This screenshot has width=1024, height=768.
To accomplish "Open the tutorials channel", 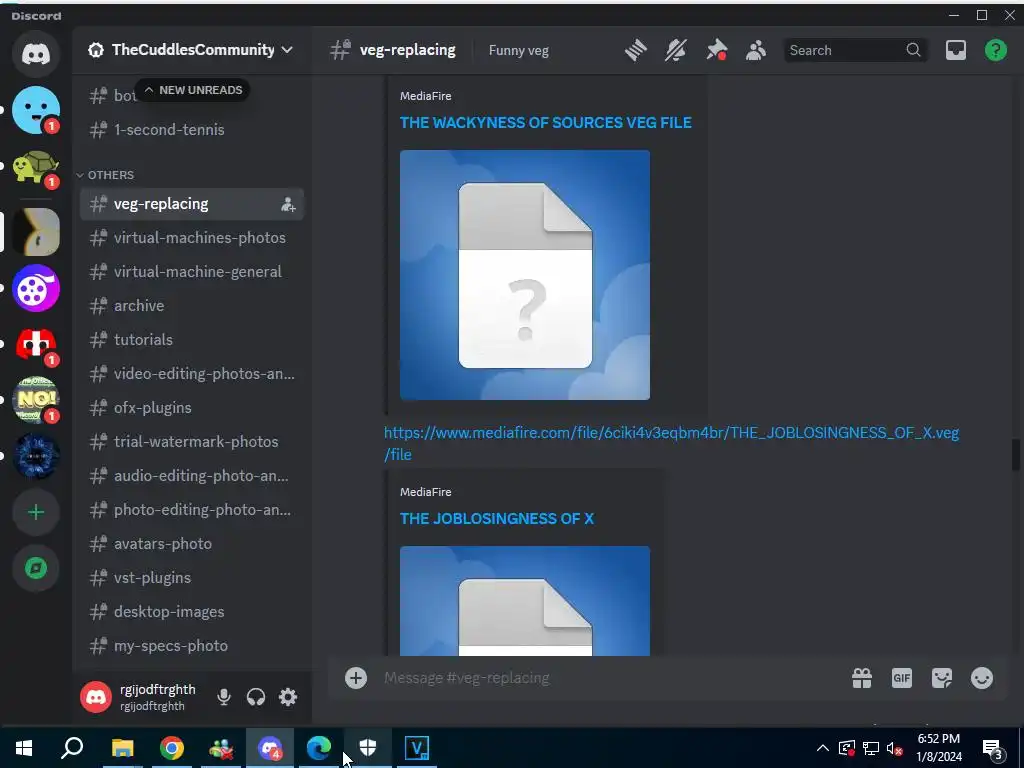I will pos(191,340).
